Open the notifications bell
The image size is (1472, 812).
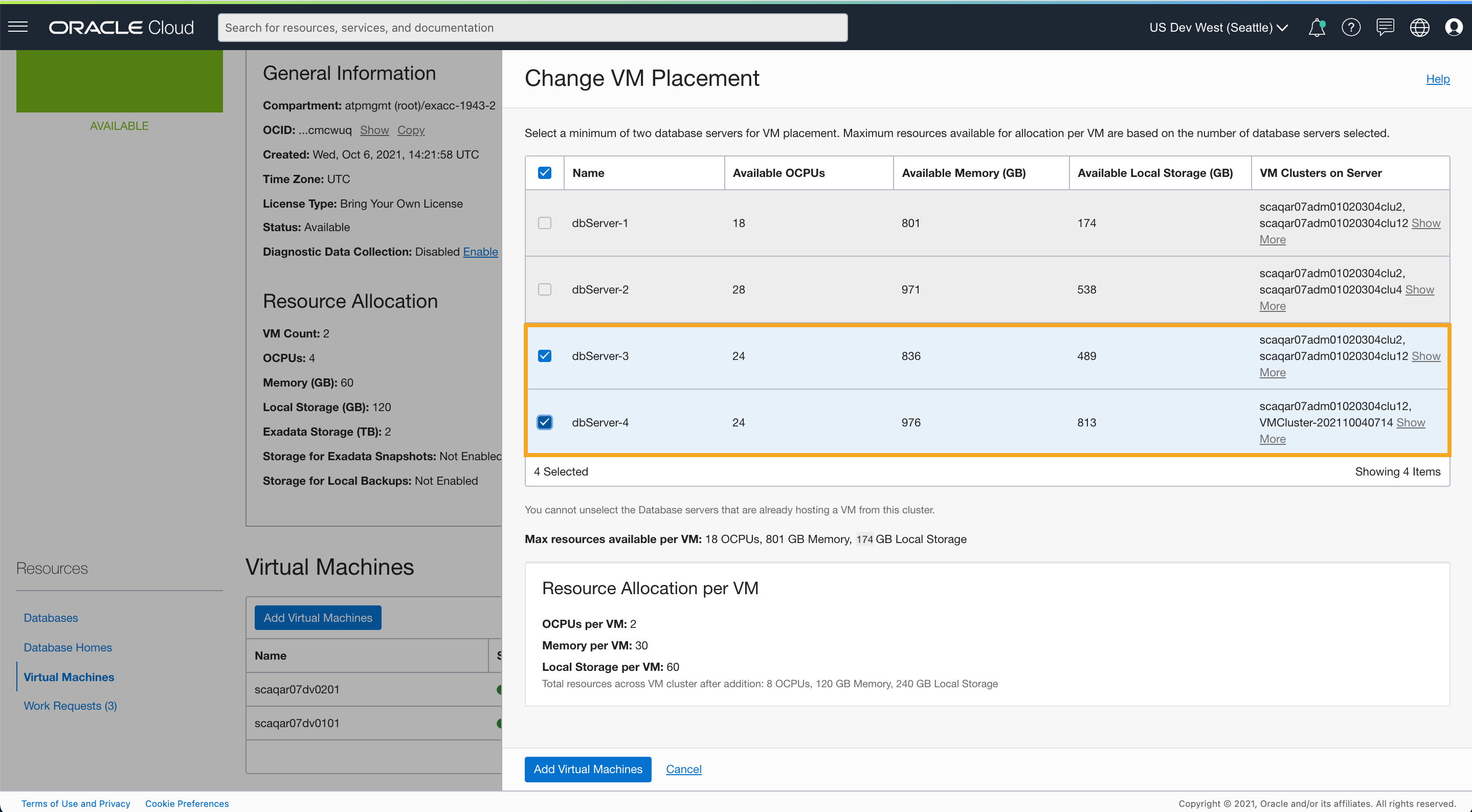pyautogui.click(x=1317, y=27)
